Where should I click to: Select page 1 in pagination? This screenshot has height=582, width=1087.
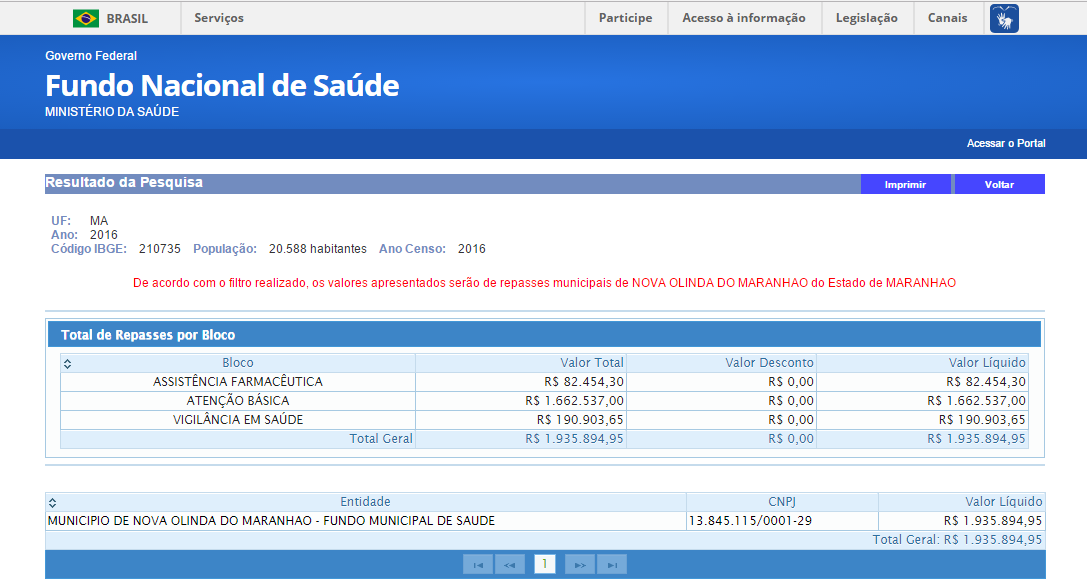[x=545, y=565]
